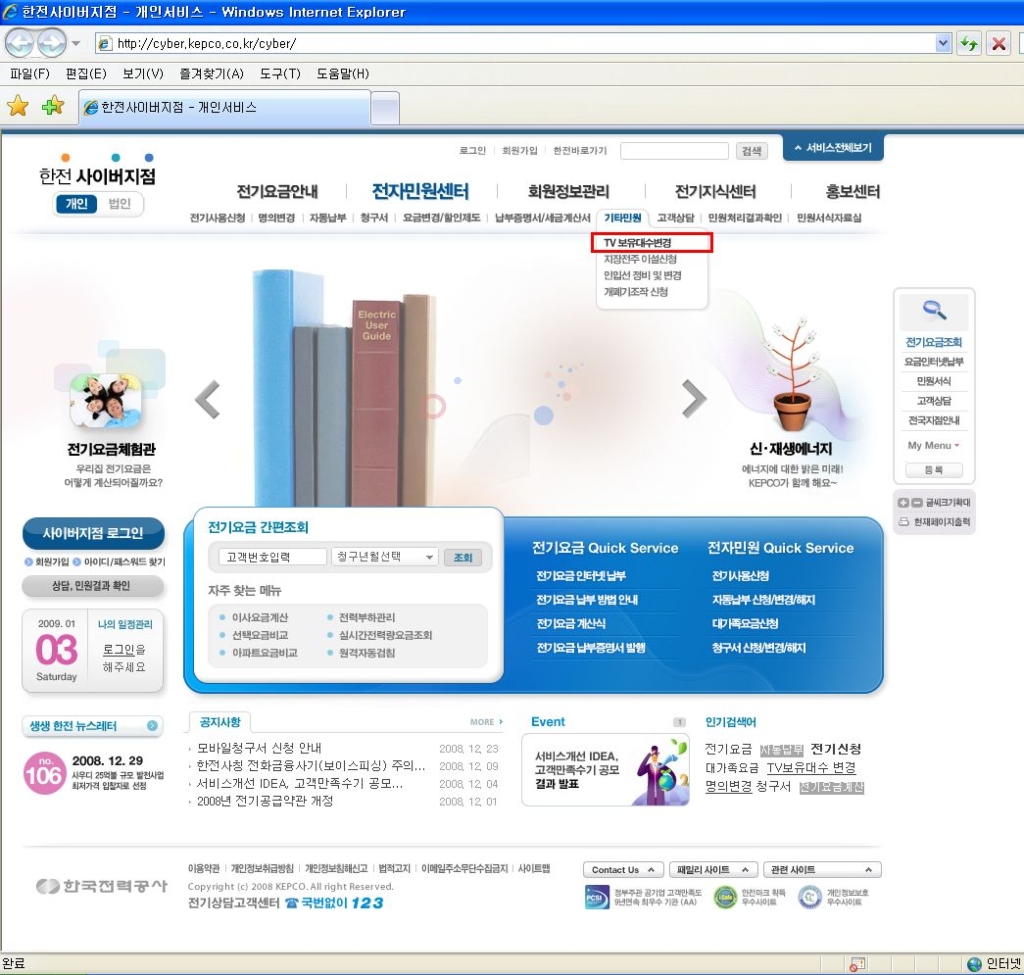The width and height of the screenshot is (1024, 975).
Task: Expand the 패밀리 사이트 dropdown
Action: [712, 870]
